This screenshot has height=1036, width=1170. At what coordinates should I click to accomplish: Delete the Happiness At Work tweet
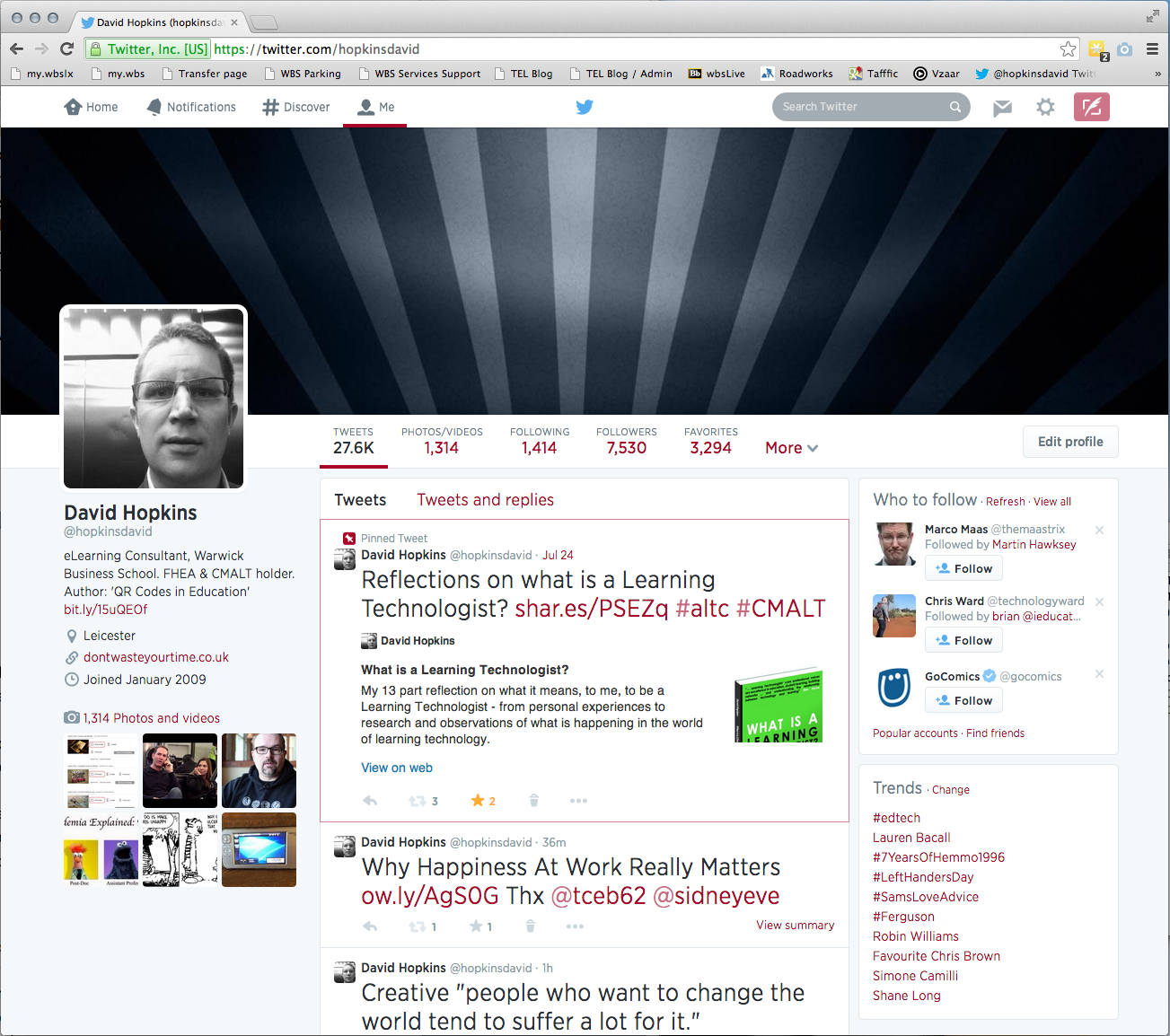point(530,926)
